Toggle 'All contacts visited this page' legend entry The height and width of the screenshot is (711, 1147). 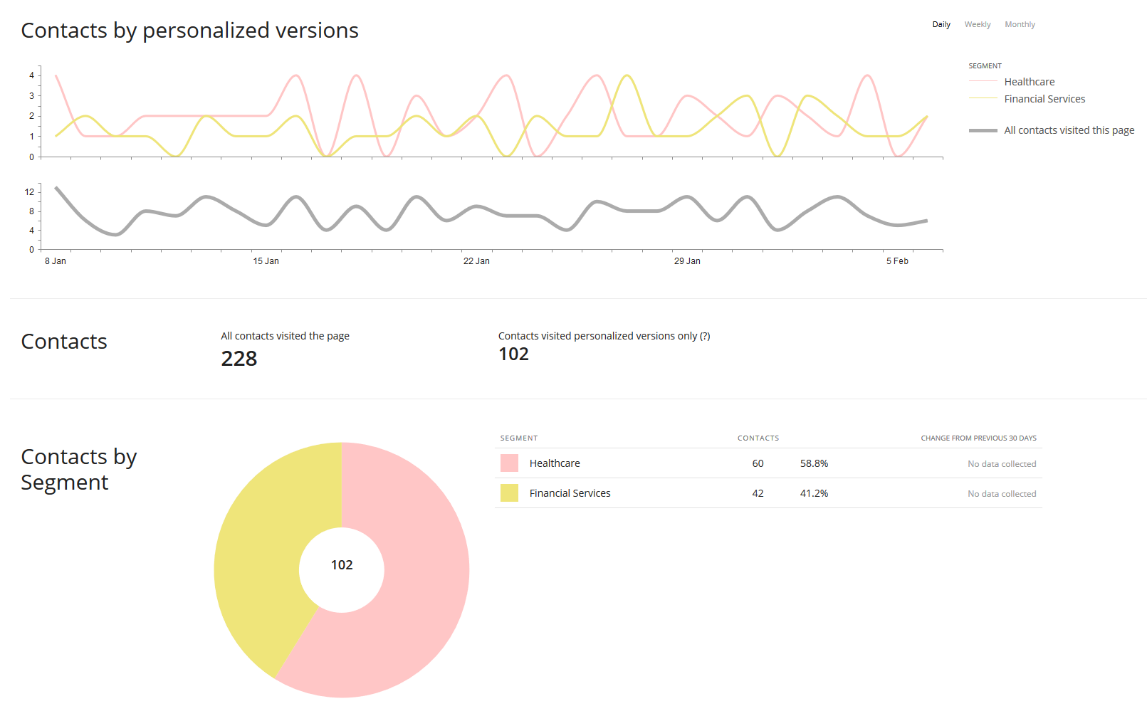tap(1068, 130)
